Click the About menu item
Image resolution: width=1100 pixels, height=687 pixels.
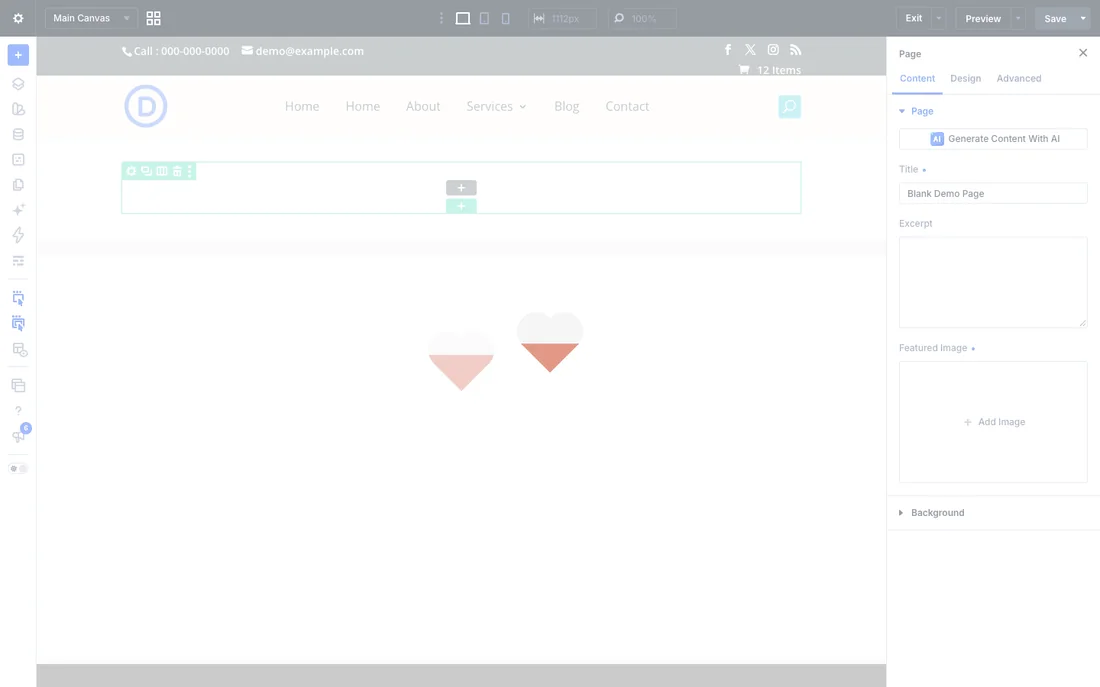click(x=423, y=106)
